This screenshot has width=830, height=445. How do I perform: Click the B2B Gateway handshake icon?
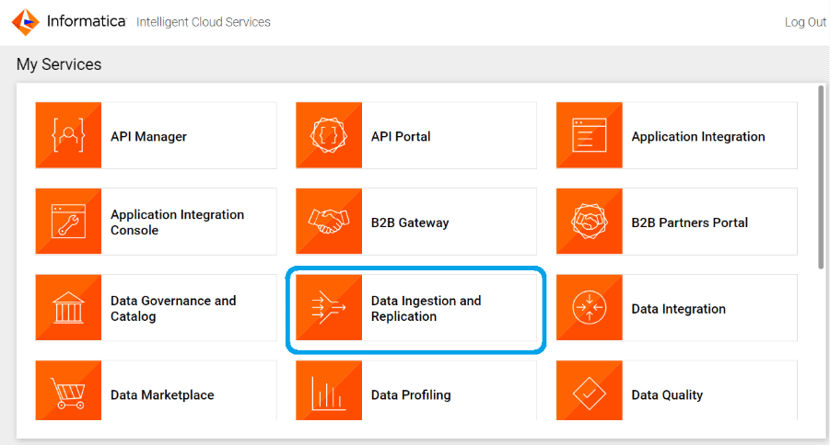pyautogui.click(x=329, y=221)
